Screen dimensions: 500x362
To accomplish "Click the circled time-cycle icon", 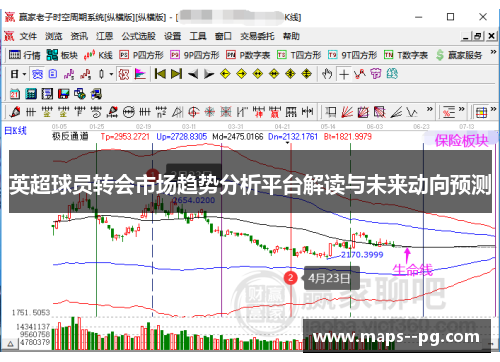I will click(128, 112).
